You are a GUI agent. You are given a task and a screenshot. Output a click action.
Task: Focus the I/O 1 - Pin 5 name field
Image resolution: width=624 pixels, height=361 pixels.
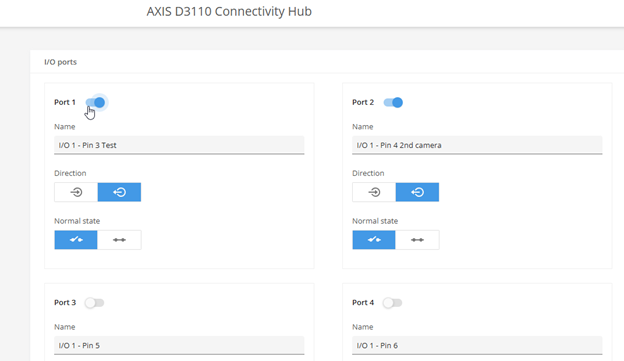click(x=179, y=345)
